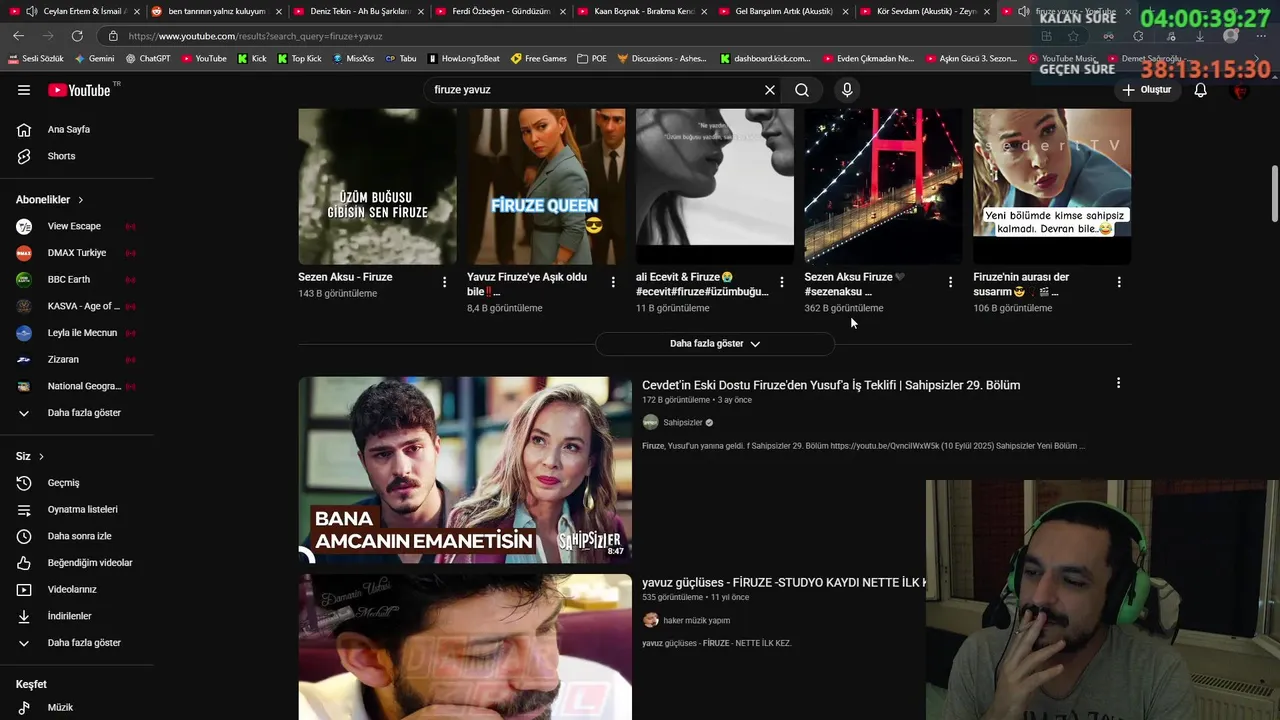Switch to ben tanrının yalnız kuluyum tab
Viewport: 1280px width, 720px height.
click(x=214, y=11)
